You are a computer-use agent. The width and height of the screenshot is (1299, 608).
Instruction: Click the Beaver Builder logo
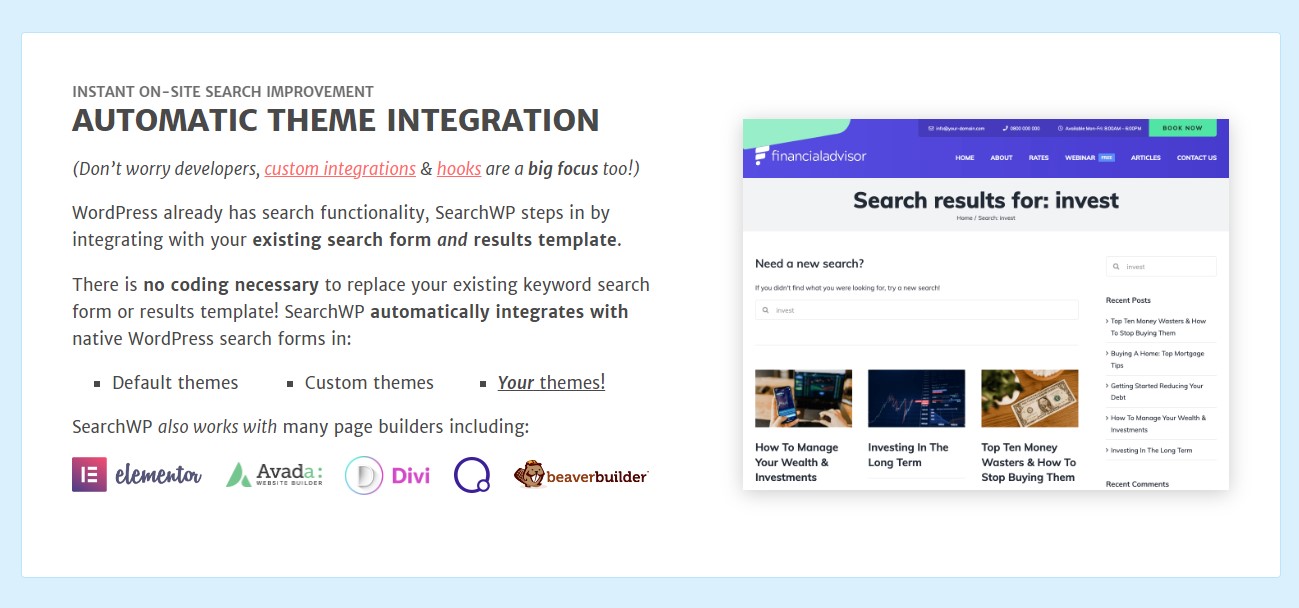click(581, 475)
